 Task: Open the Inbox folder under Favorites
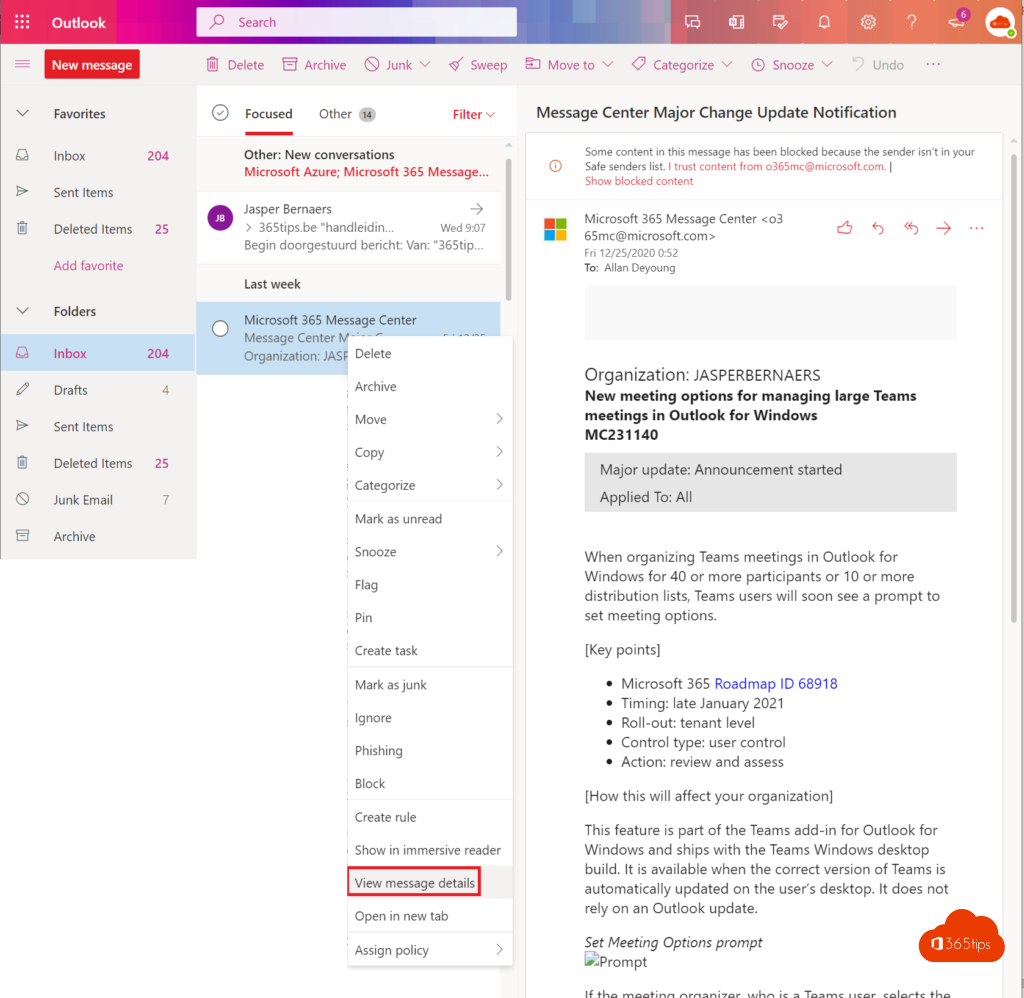coord(98,155)
